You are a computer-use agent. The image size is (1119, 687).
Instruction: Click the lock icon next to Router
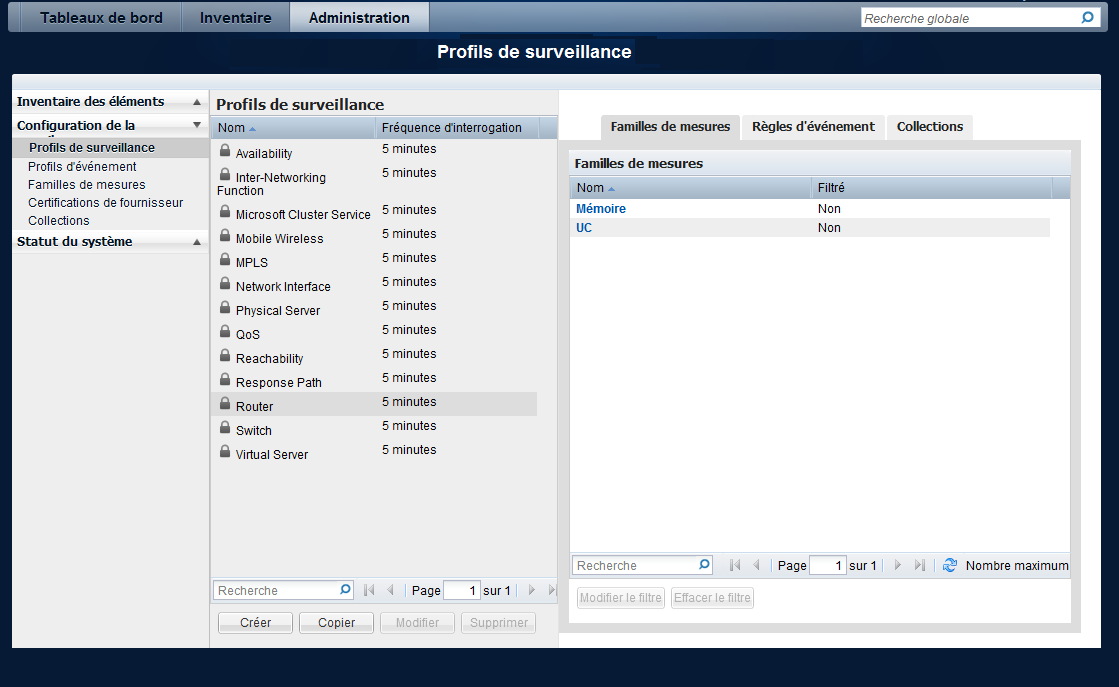click(x=225, y=403)
